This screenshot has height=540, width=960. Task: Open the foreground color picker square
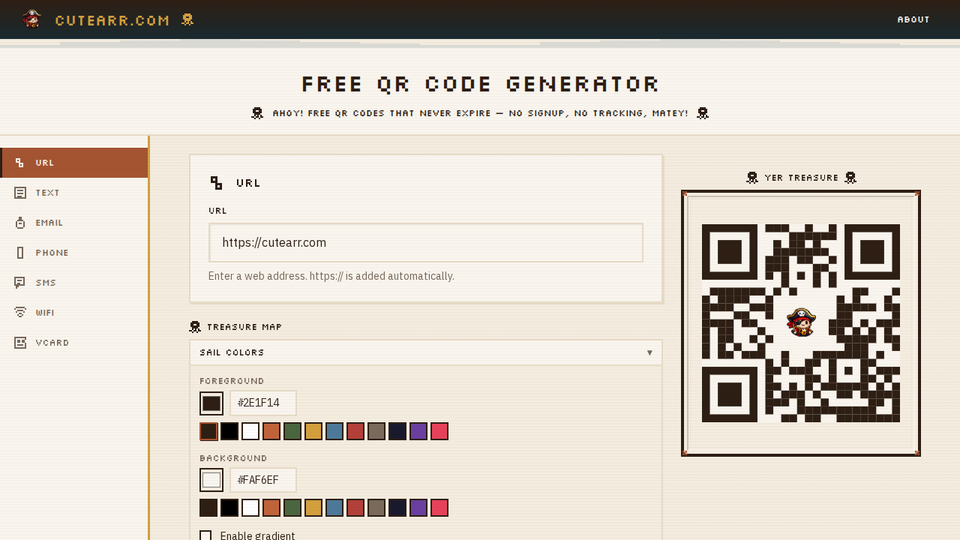[211, 403]
